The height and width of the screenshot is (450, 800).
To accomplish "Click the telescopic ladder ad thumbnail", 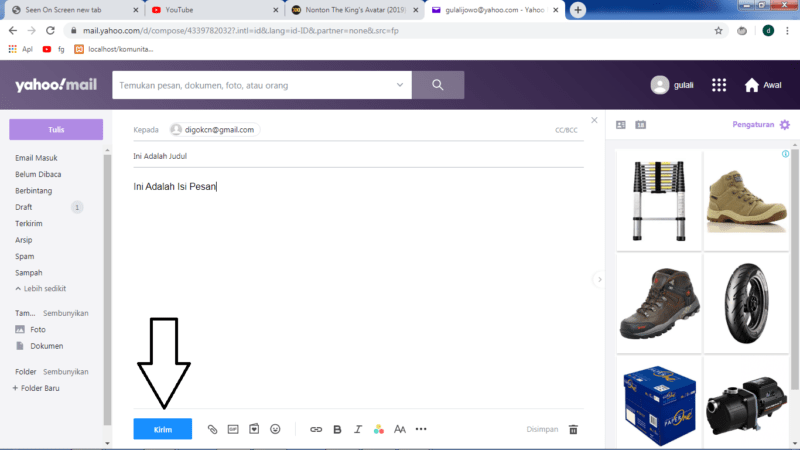I will click(659, 201).
